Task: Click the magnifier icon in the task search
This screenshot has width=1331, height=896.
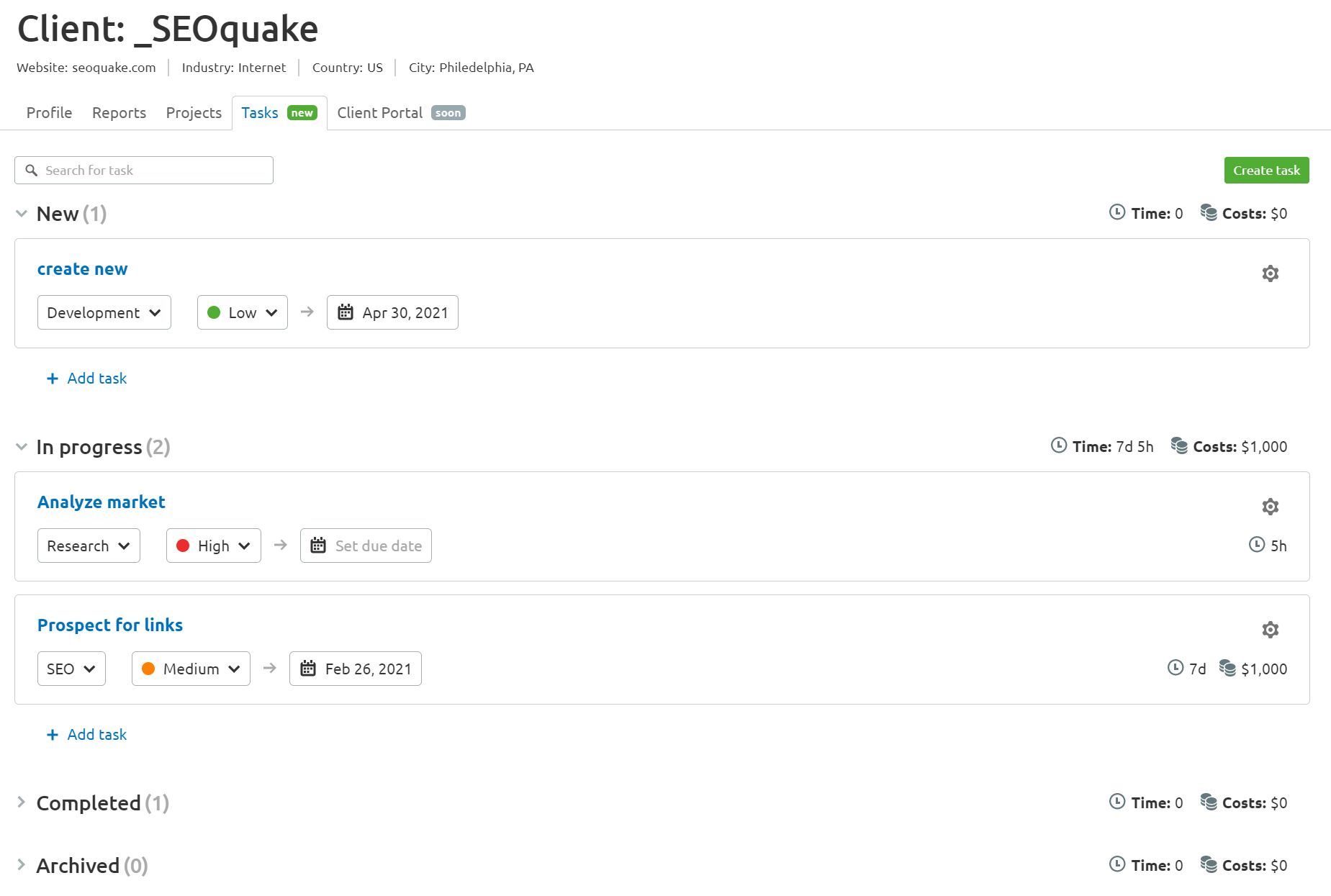Action: 31,170
